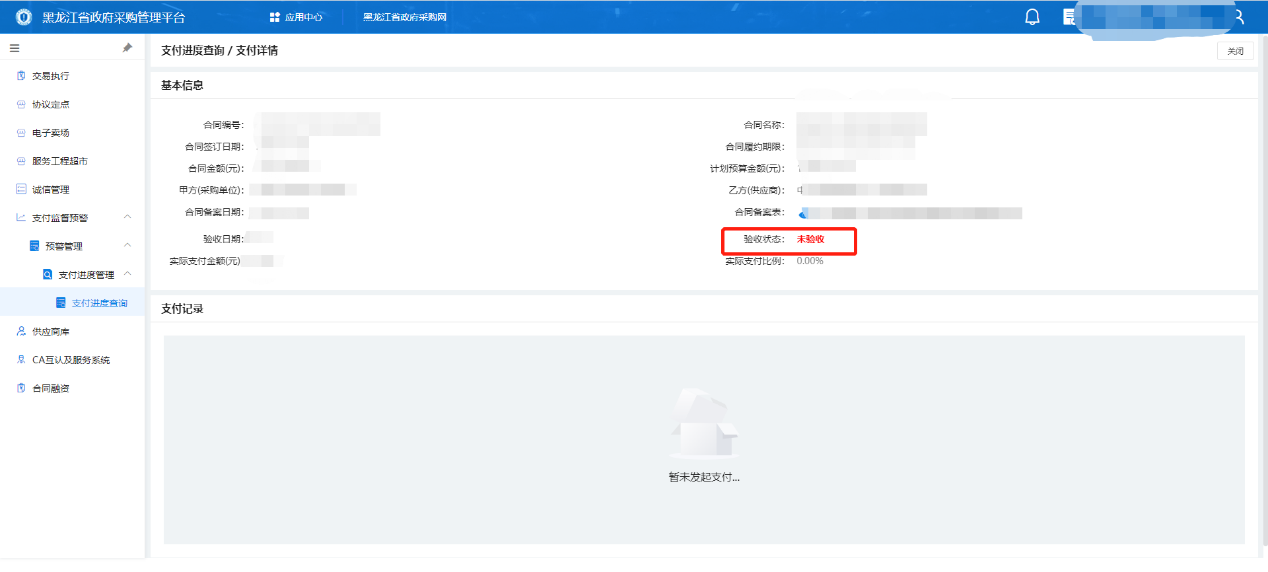Image resolution: width=1268 pixels, height=572 pixels.
Task: Click the 应用中心 grid icon
Action: click(275, 18)
